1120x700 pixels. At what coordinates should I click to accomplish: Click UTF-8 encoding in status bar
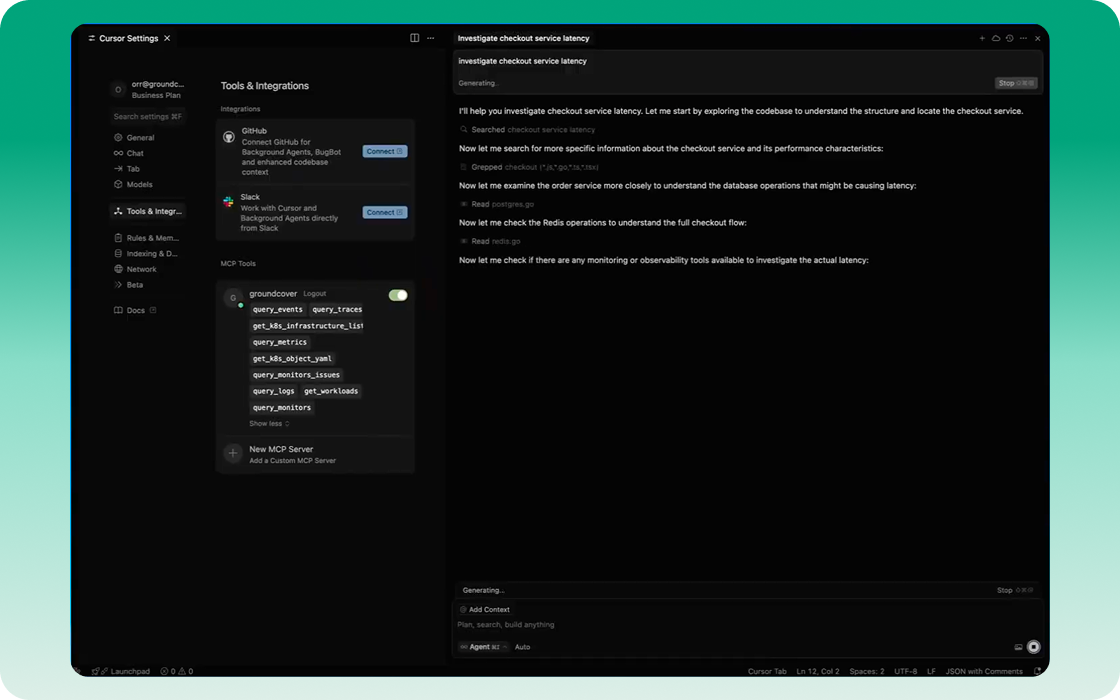point(905,671)
